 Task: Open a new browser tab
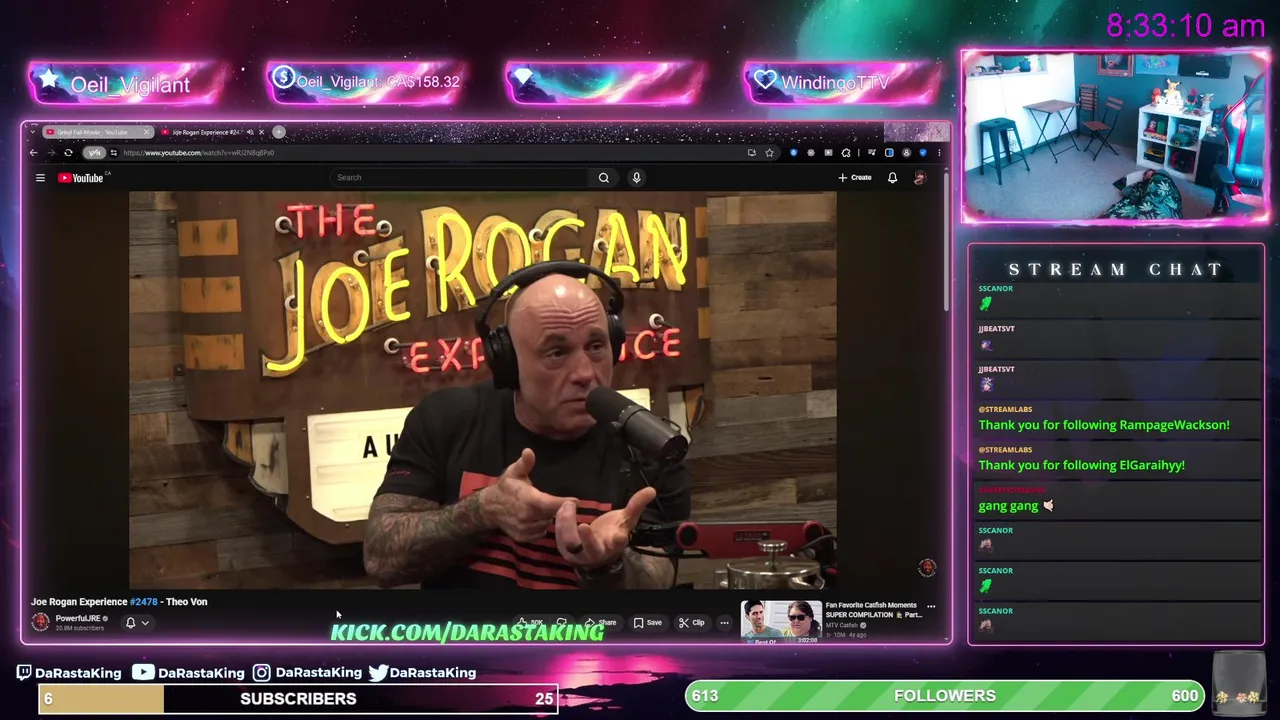pos(279,132)
